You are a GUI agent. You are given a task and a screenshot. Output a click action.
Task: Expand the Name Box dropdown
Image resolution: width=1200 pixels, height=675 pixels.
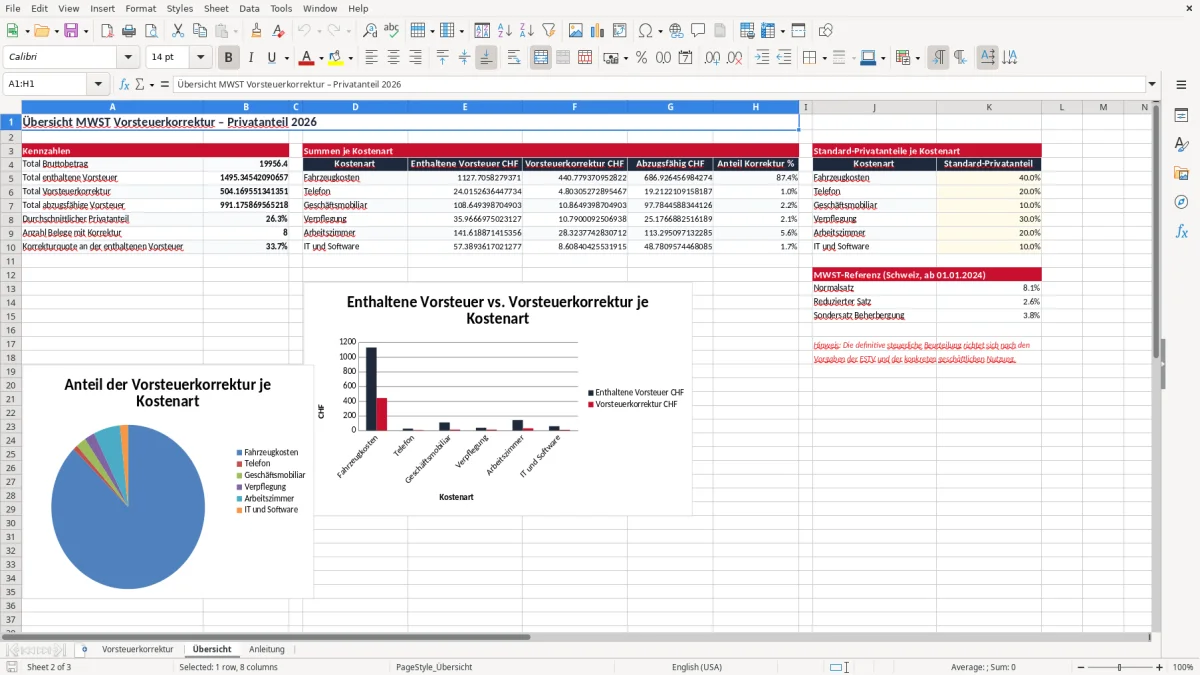pyautogui.click(x=98, y=84)
